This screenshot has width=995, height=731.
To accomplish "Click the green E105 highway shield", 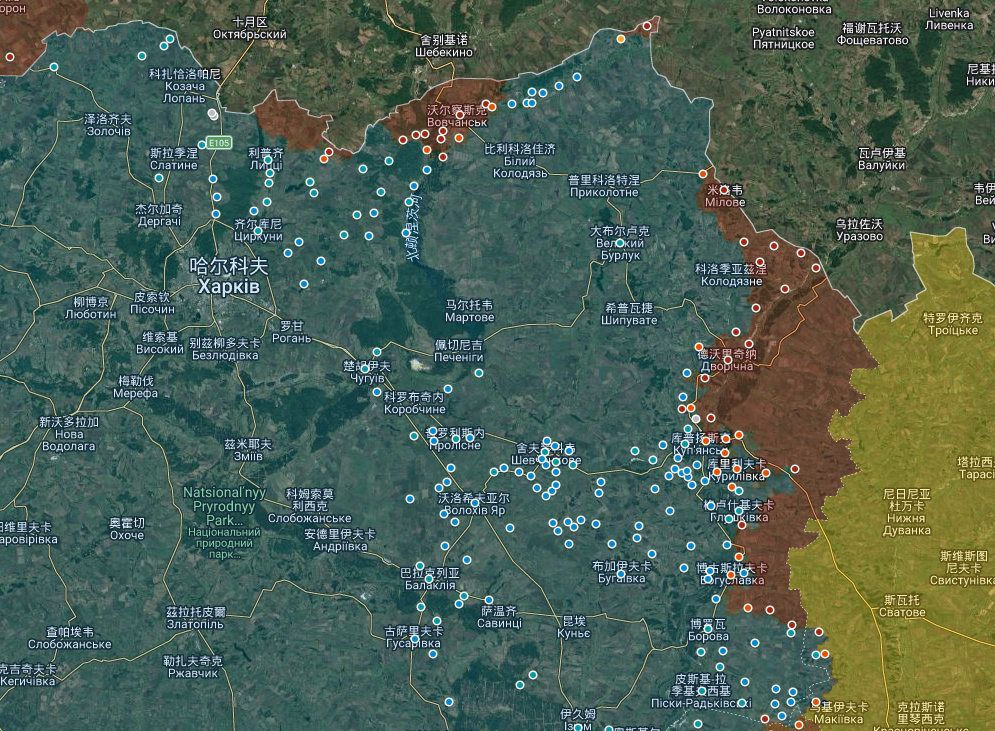I will click(x=220, y=142).
